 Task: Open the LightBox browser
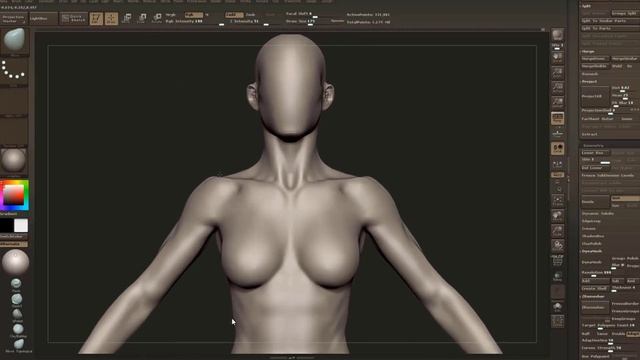coord(43,18)
